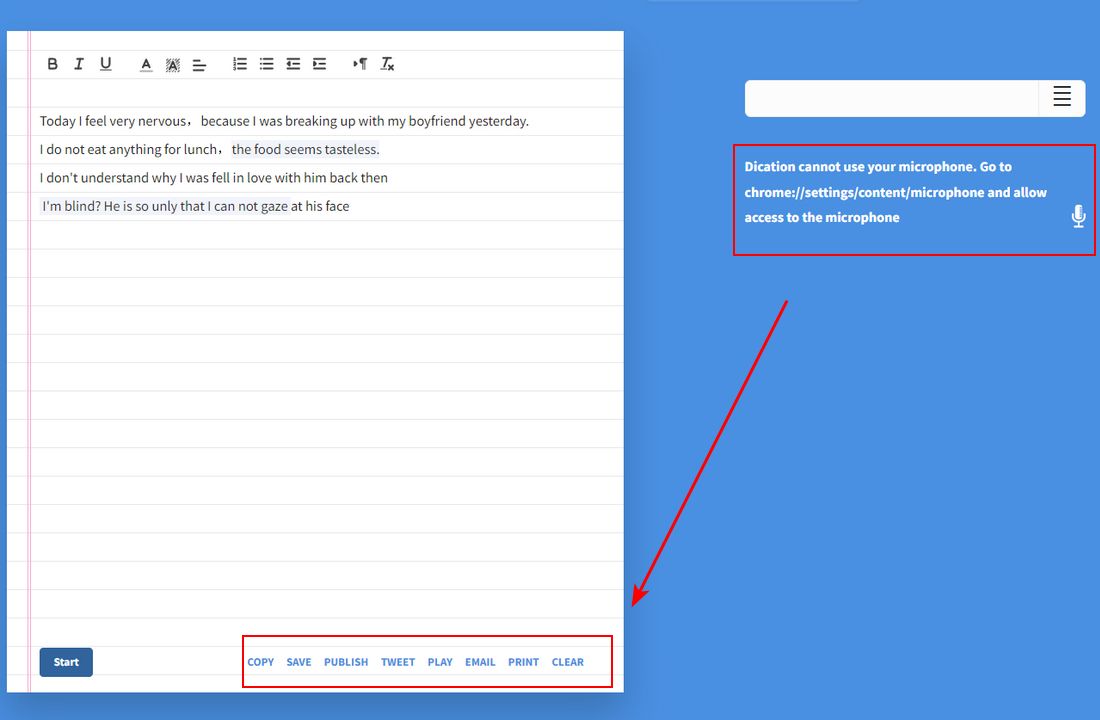Toggle right-to-left text direction
Viewport: 1100px width, 720px height.
[360, 64]
